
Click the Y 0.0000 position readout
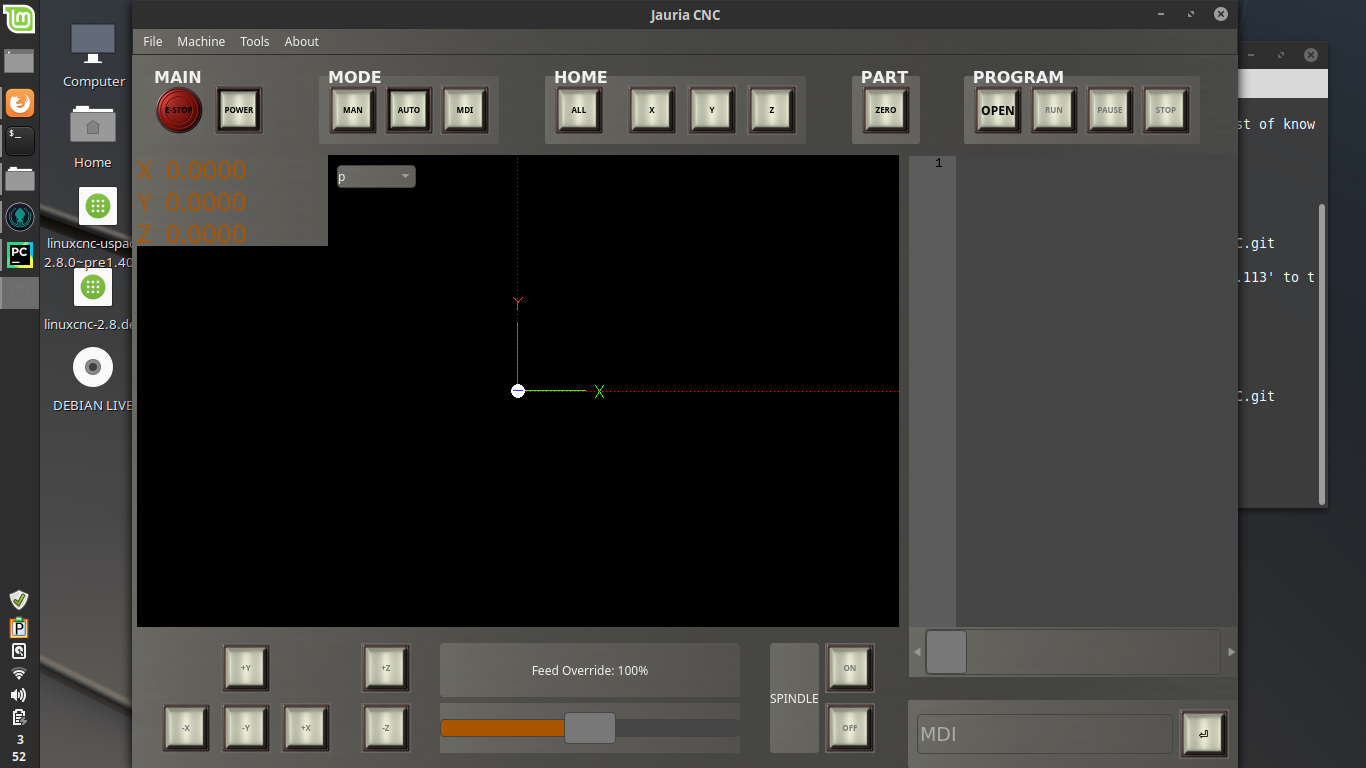click(x=191, y=202)
